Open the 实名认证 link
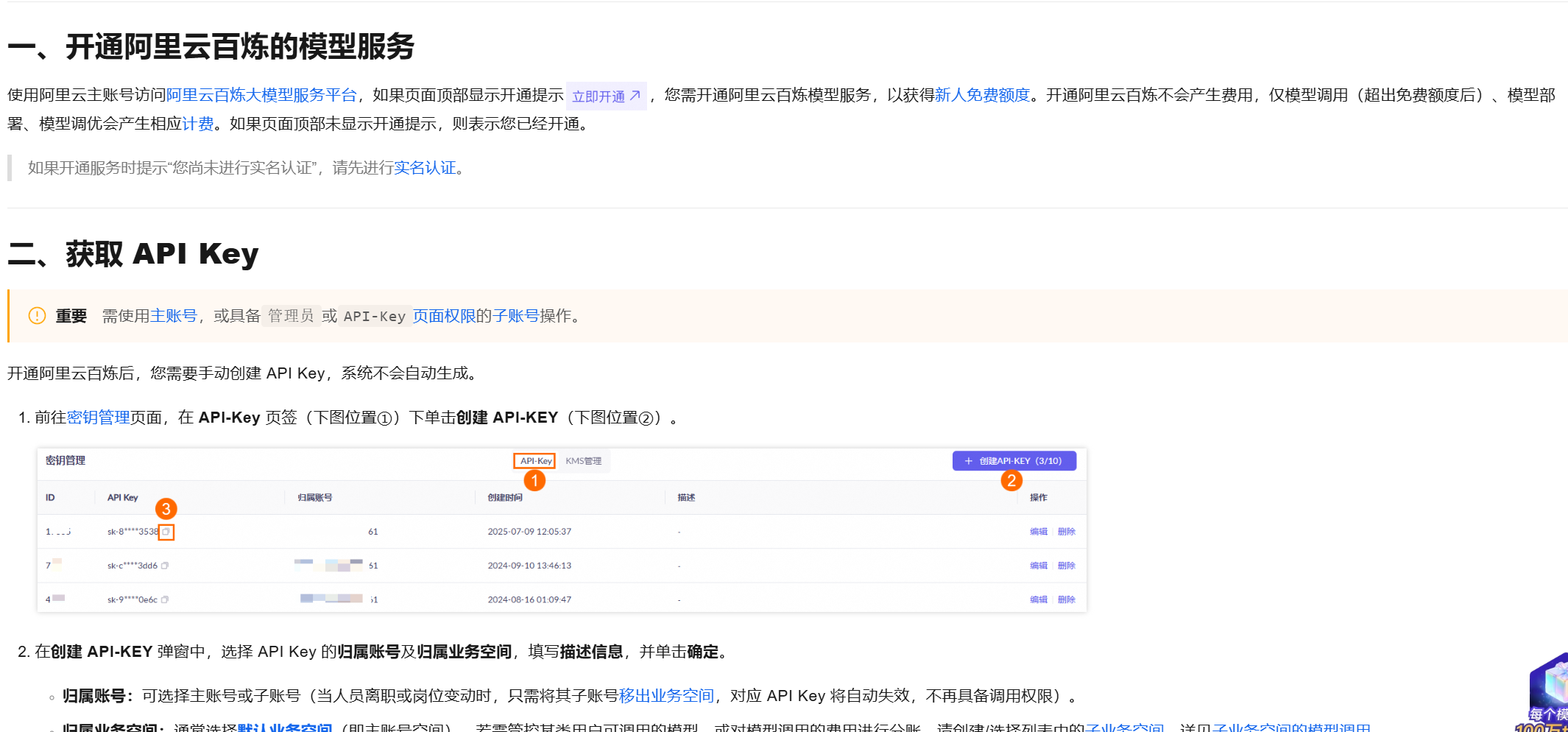Image resolution: width=1568 pixels, height=732 pixels. 425,168
